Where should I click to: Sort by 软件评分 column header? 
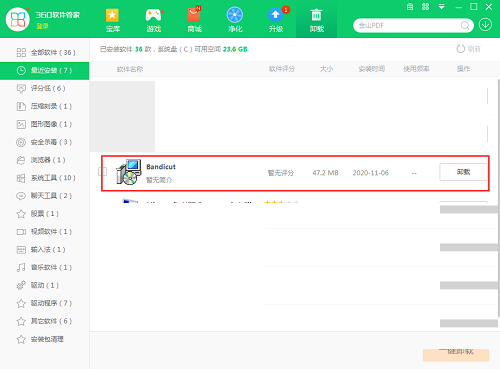pos(282,69)
